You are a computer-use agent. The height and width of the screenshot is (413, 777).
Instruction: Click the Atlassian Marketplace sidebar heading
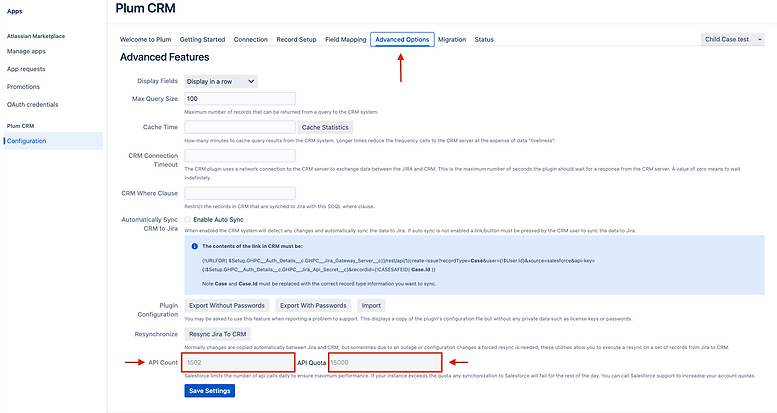click(x=36, y=36)
